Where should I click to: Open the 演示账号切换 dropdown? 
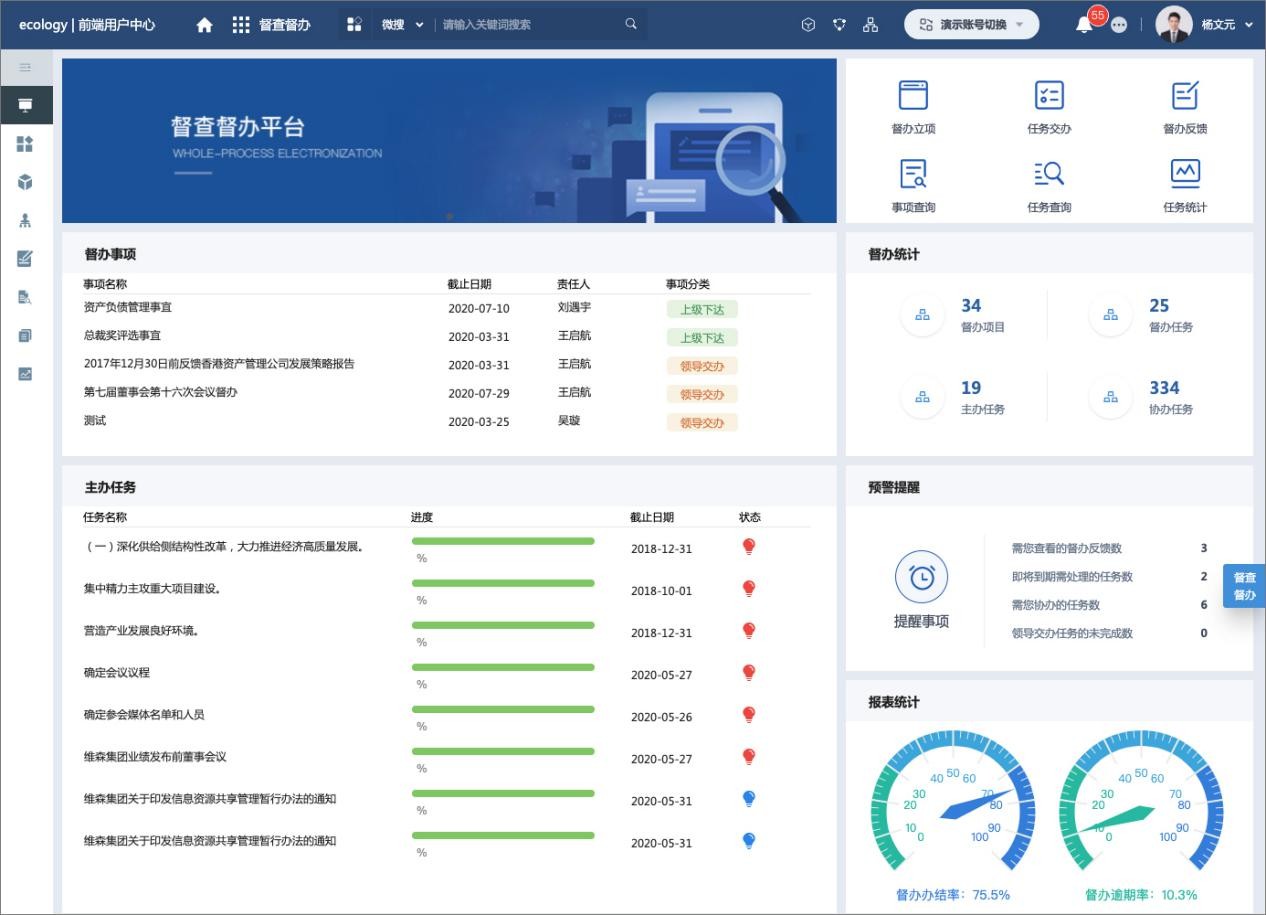coord(971,25)
